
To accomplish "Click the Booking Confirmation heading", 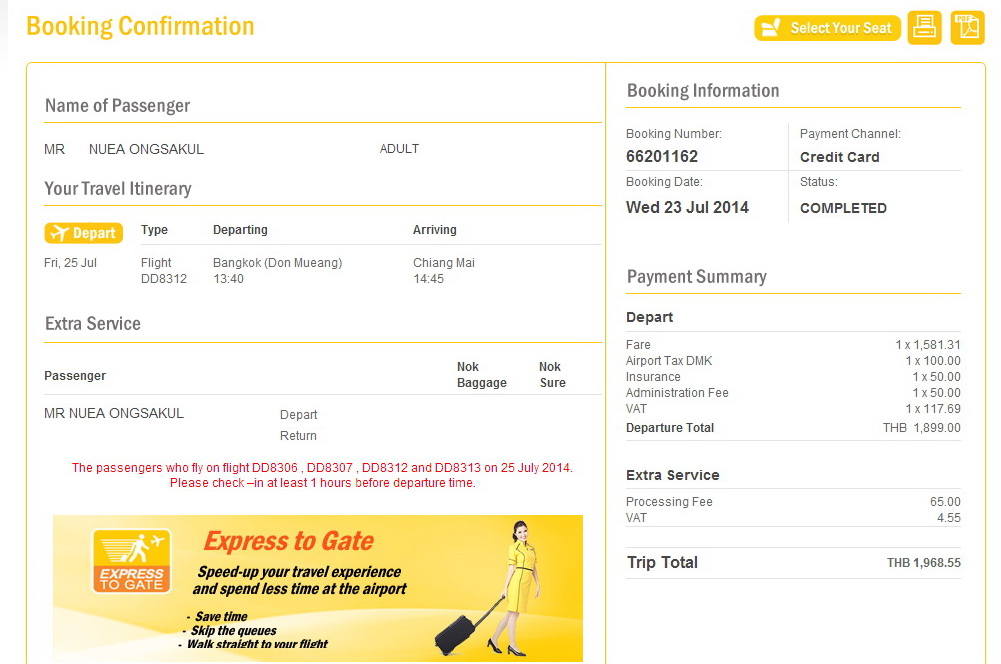I will 140,26.
